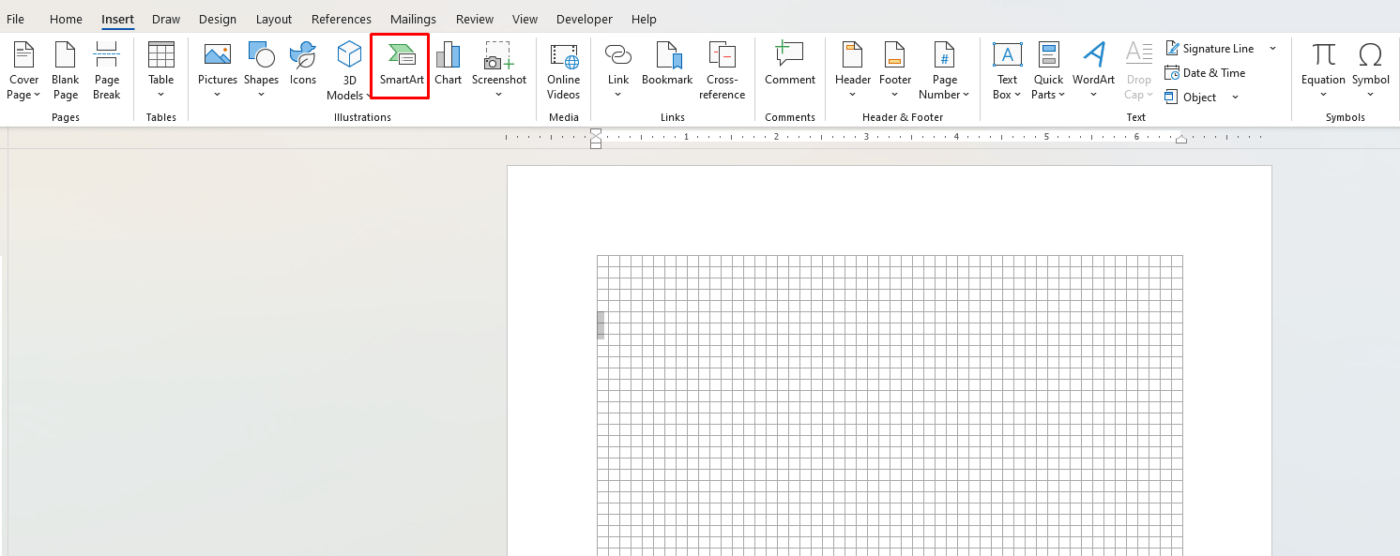Expand the Table dropdown
1400x556 pixels.
pos(161,94)
